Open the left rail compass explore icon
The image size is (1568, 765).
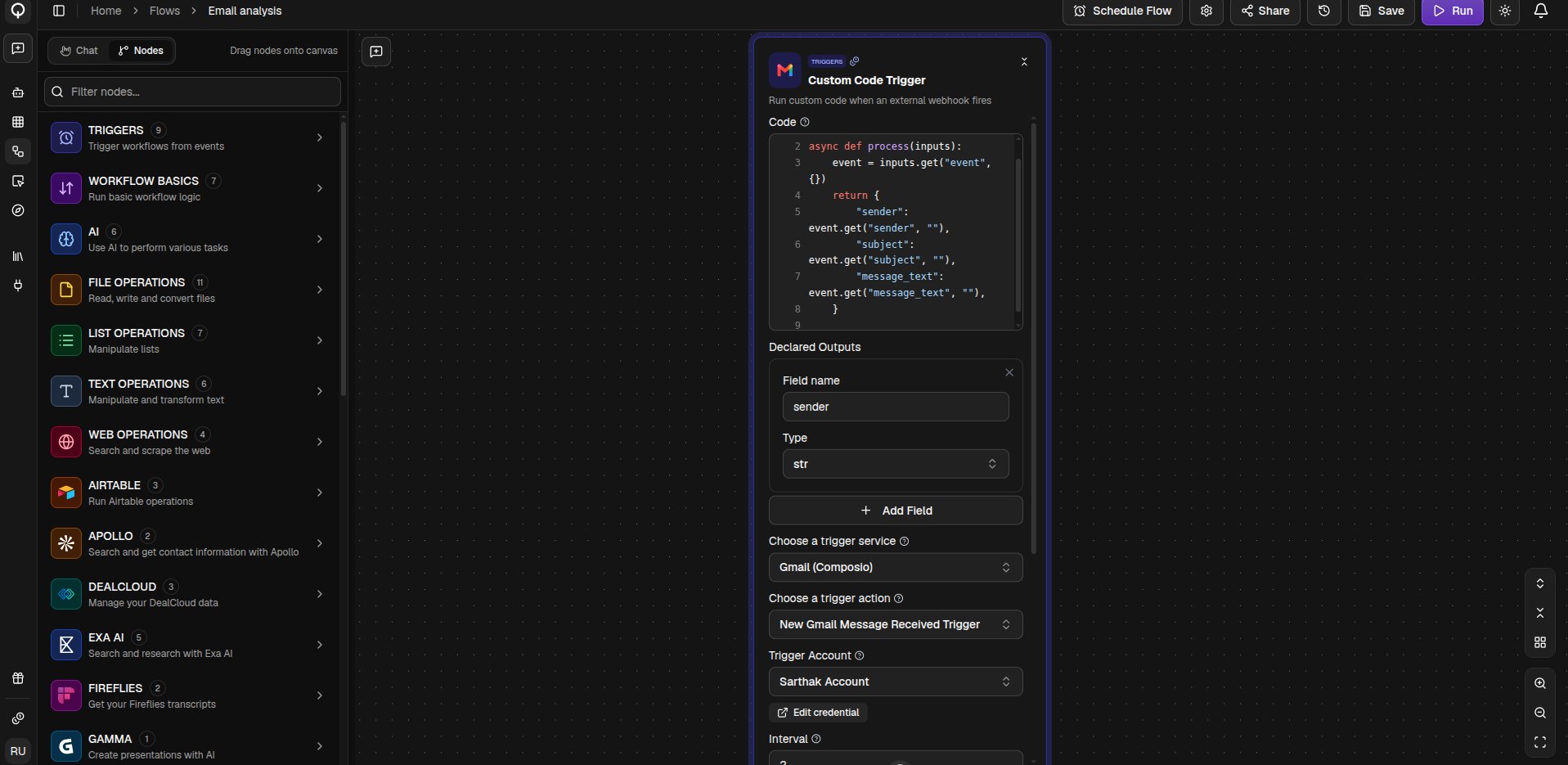coord(18,210)
